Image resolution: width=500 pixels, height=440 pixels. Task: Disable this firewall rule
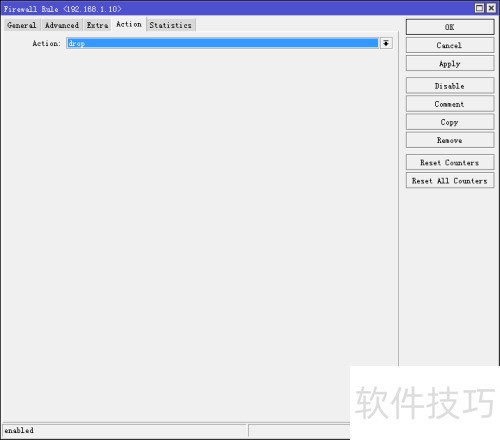pyautogui.click(x=450, y=86)
